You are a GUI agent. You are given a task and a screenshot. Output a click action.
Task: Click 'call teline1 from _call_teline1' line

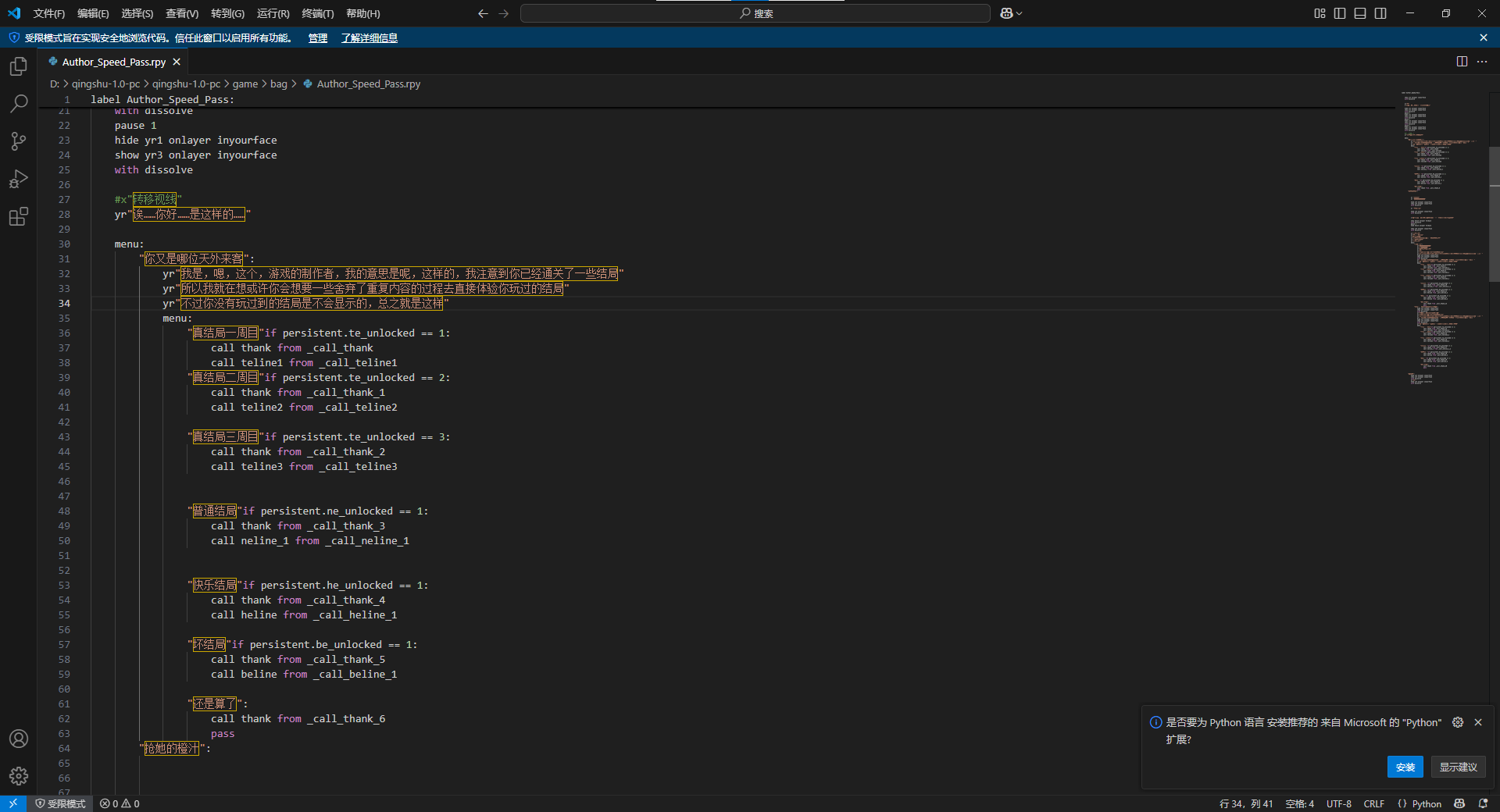[304, 362]
